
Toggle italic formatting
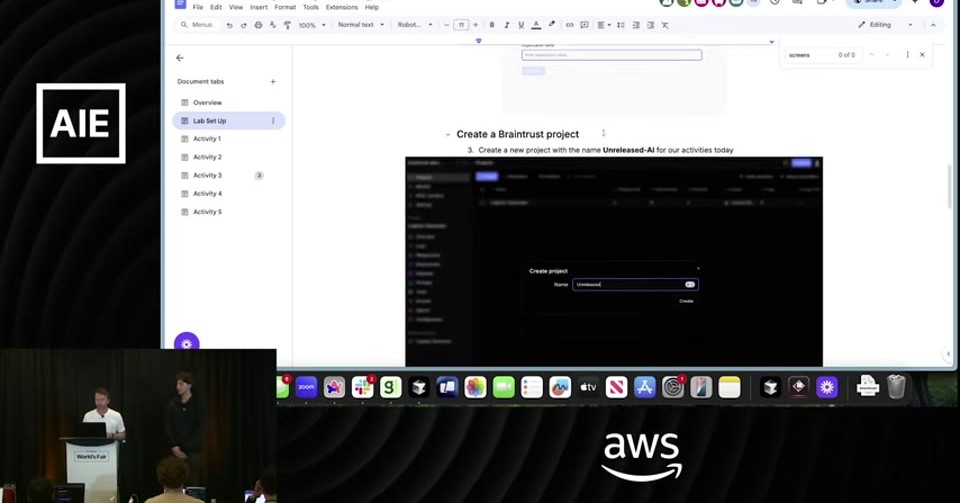click(506, 25)
